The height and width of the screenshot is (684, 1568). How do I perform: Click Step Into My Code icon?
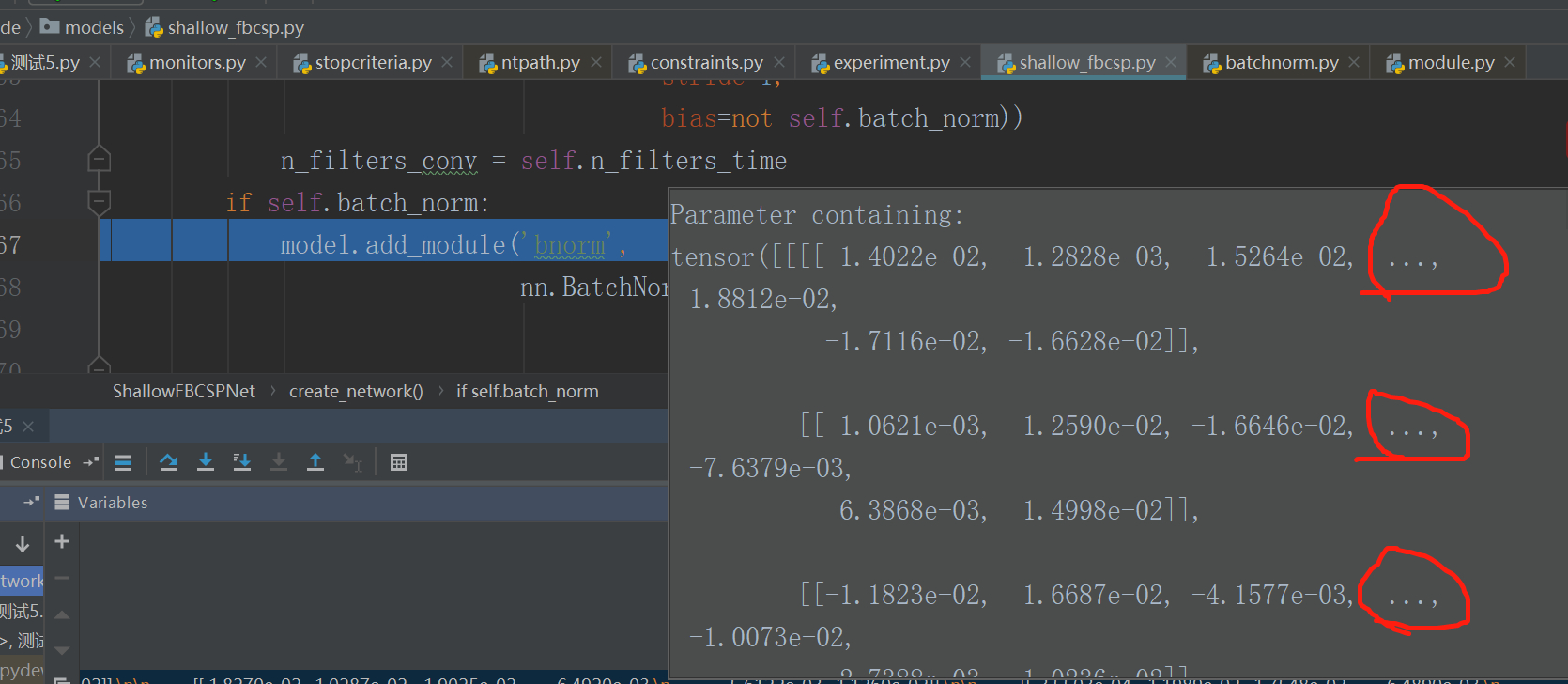[242, 462]
